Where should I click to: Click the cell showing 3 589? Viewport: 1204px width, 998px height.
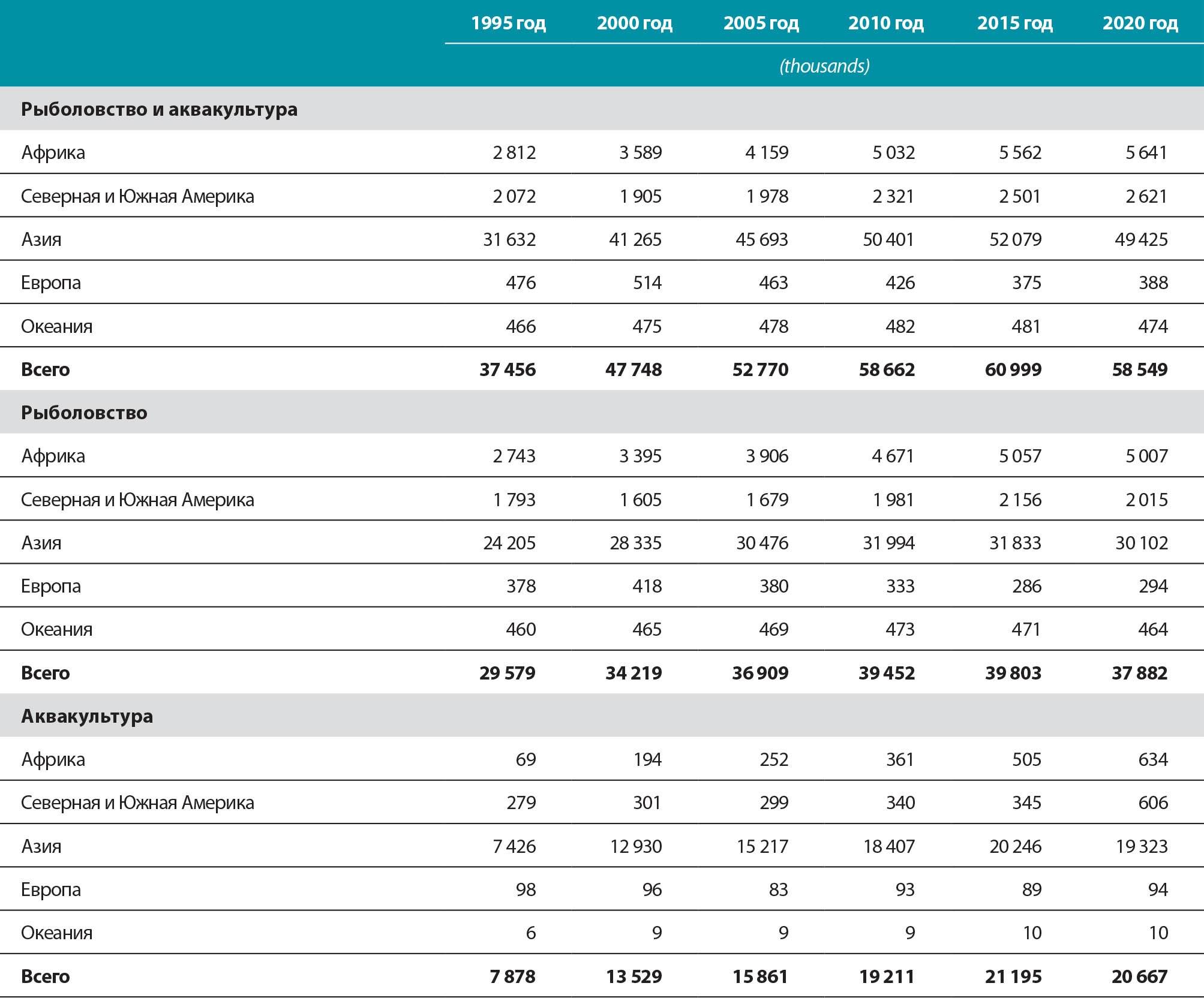641,153
